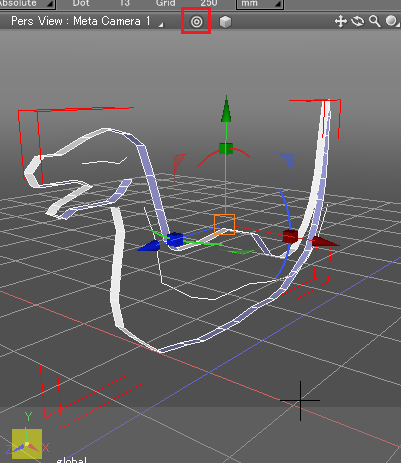Click the concentric-circle target icon in view header
The width and height of the screenshot is (401, 463).
pyautogui.click(x=196, y=22)
